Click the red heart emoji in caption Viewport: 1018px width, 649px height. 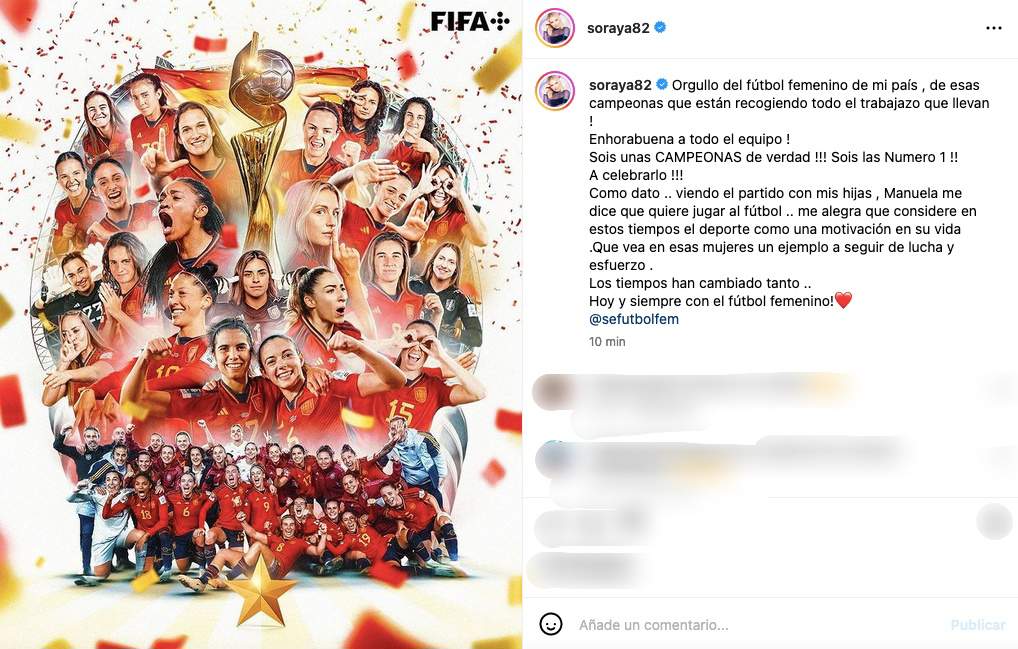(x=843, y=300)
